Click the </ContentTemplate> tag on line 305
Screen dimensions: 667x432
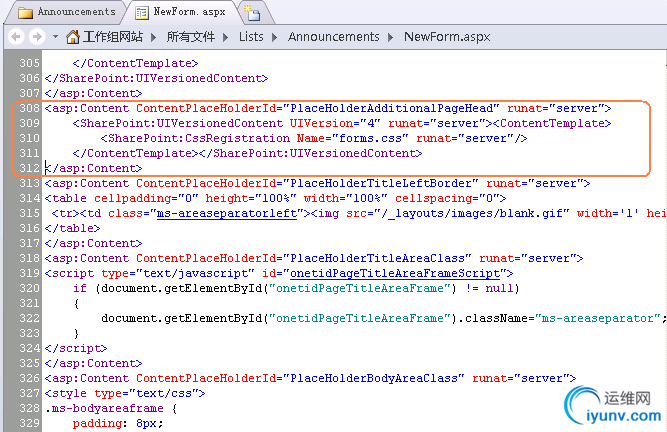coord(135,63)
